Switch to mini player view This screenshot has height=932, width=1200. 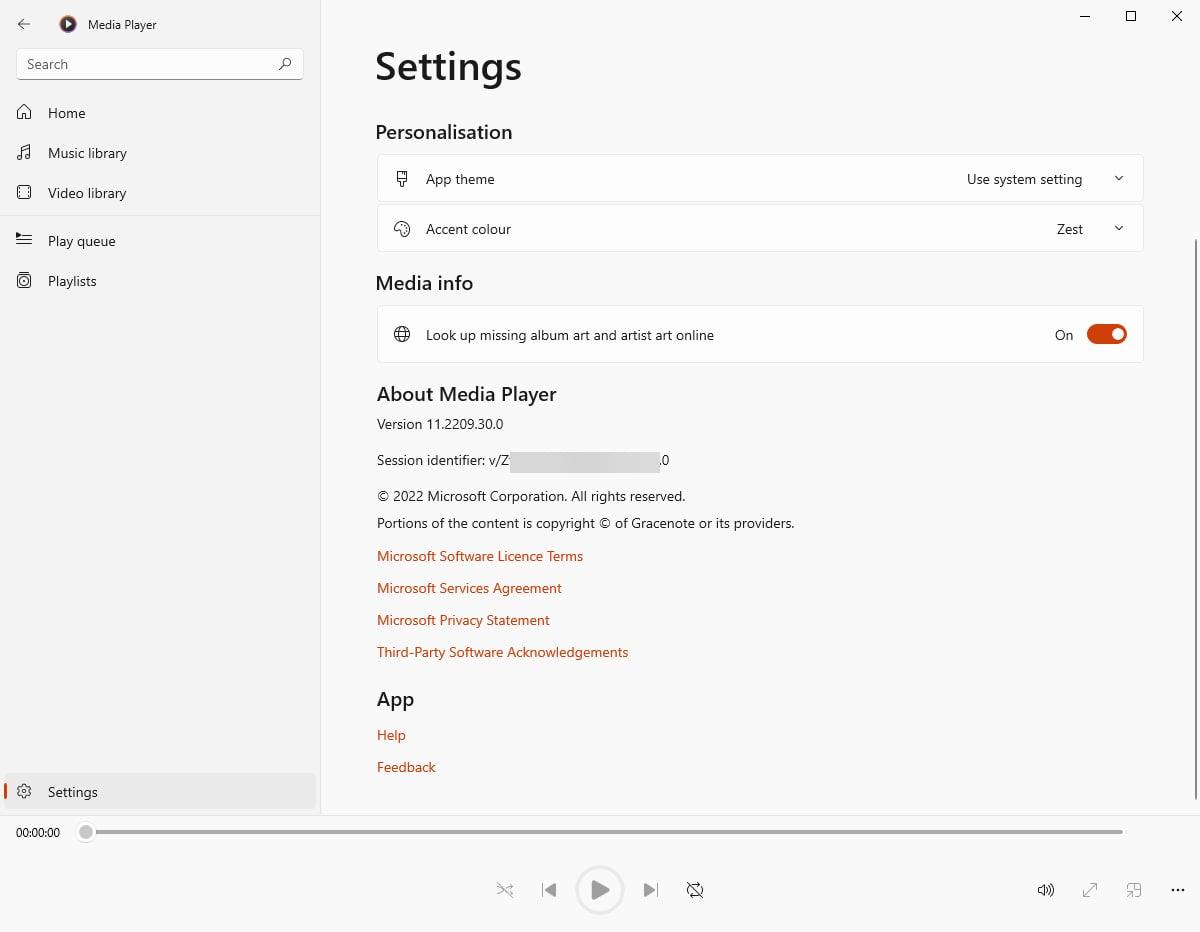[x=1134, y=890]
